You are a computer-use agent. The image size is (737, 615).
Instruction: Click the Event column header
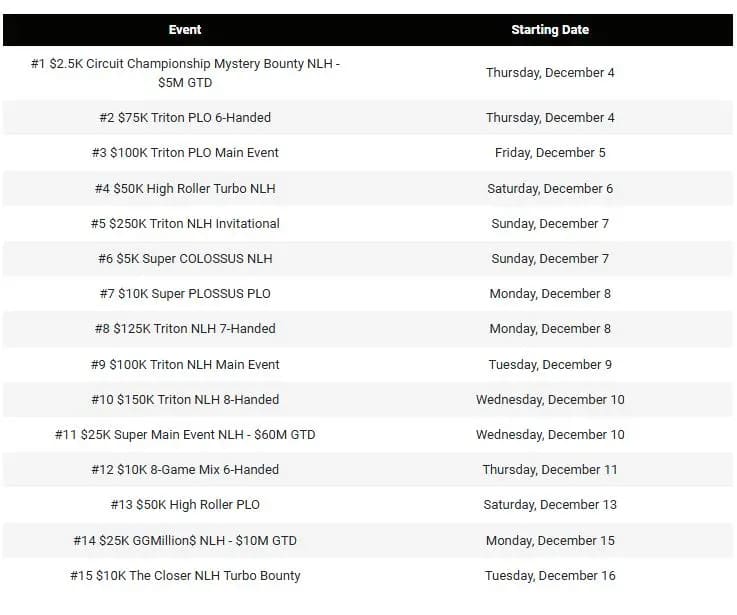(x=185, y=30)
